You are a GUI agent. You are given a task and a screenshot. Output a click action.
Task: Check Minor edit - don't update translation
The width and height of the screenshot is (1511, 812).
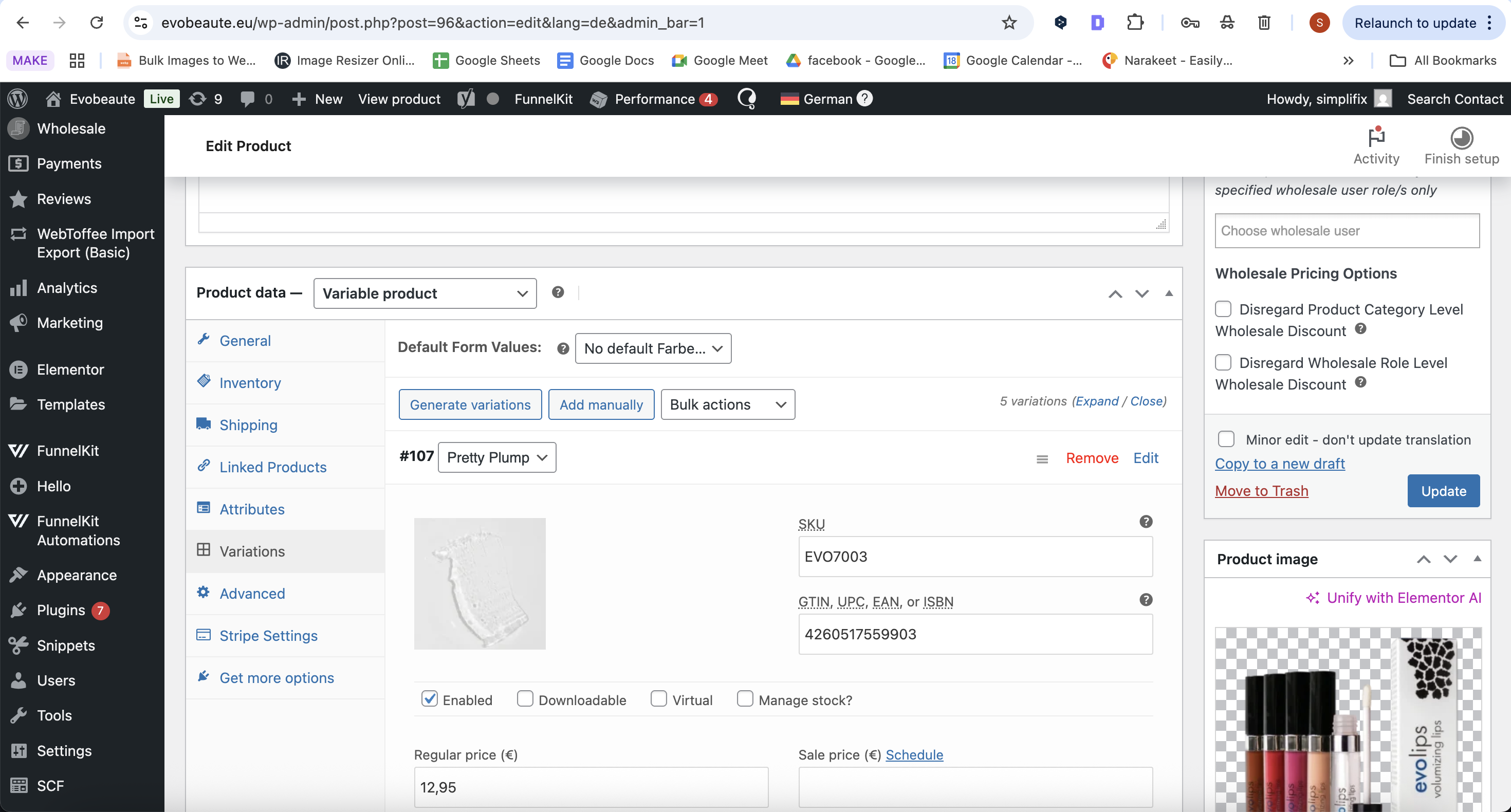click(1226, 439)
